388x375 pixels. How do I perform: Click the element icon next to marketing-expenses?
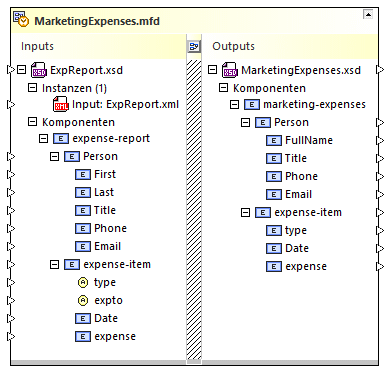click(252, 105)
